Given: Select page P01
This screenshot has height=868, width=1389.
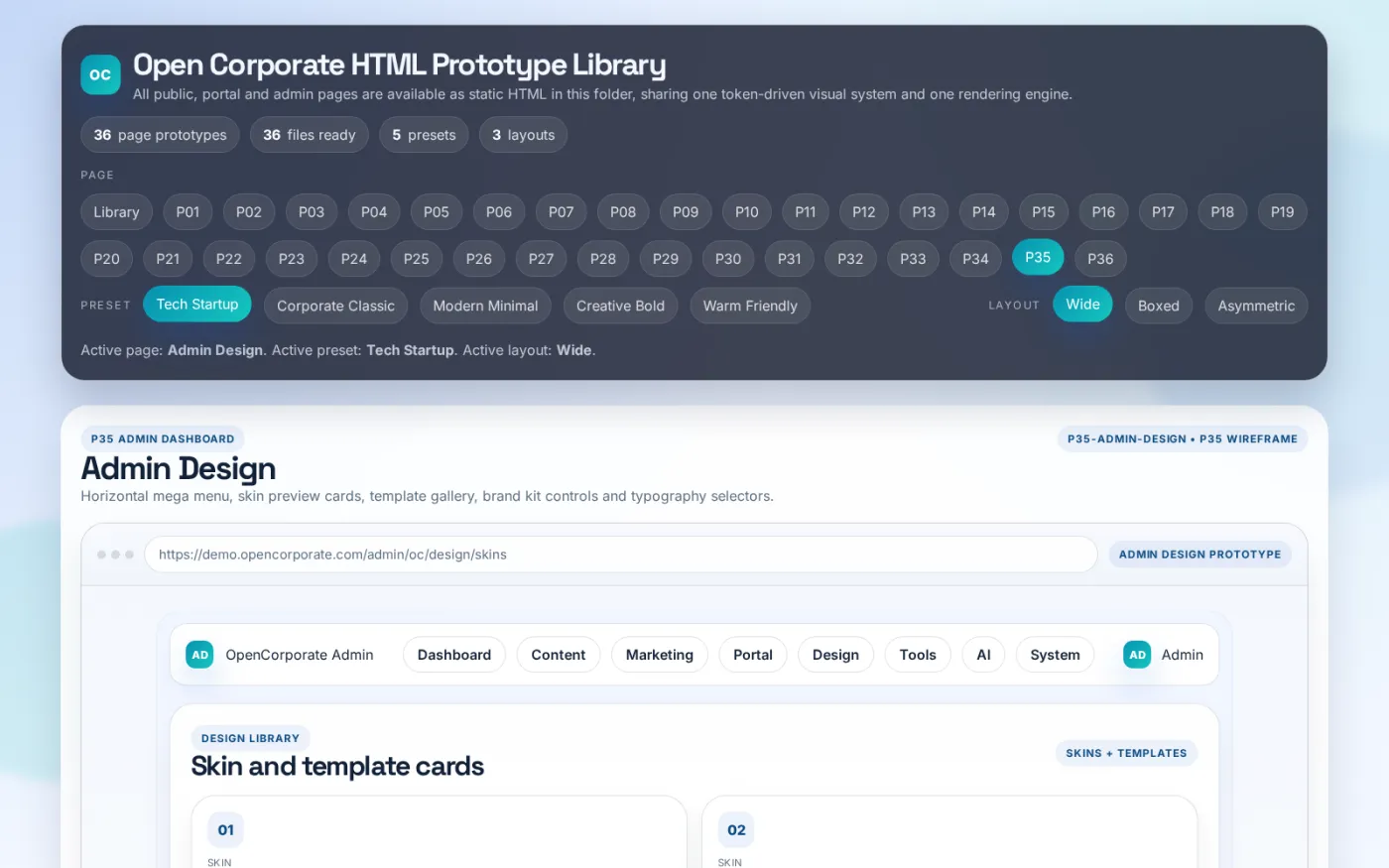Looking at the screenshot, I should point(188,212).
